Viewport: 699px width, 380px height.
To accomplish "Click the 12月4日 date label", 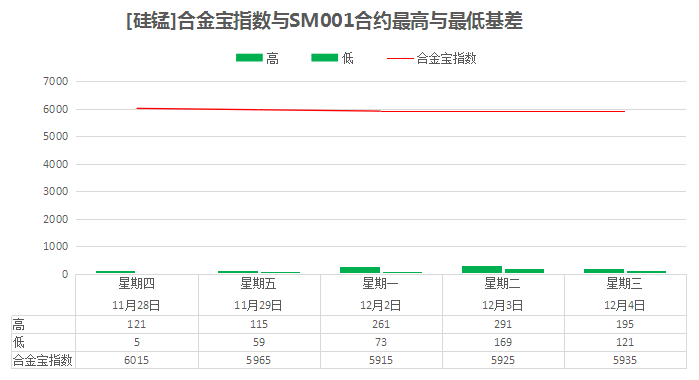I will tap(625, 305).
